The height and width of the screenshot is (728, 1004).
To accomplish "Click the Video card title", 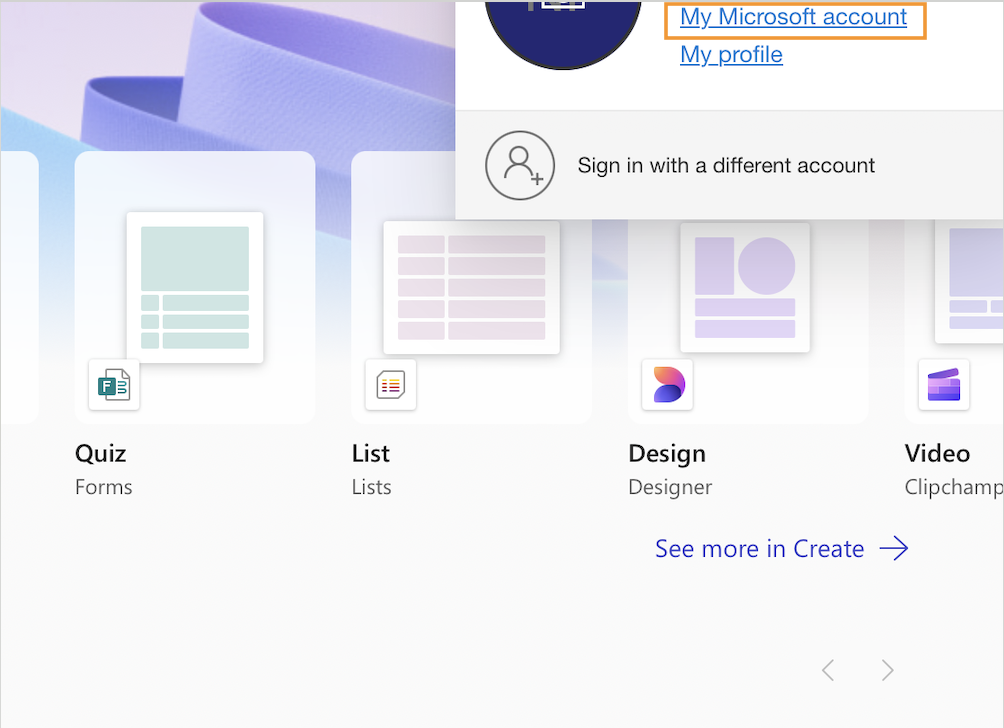I will click(x=937, y=453).
